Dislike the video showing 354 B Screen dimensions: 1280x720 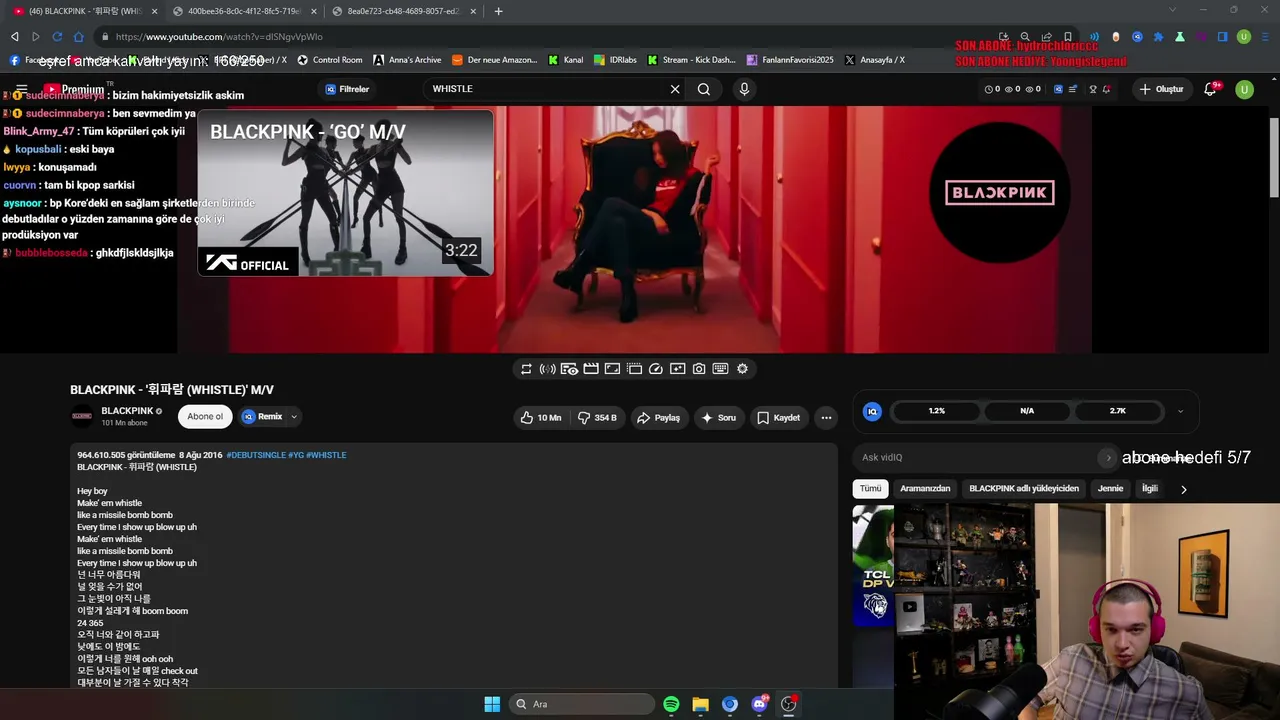pyautogui.click(x=598, y=418)
